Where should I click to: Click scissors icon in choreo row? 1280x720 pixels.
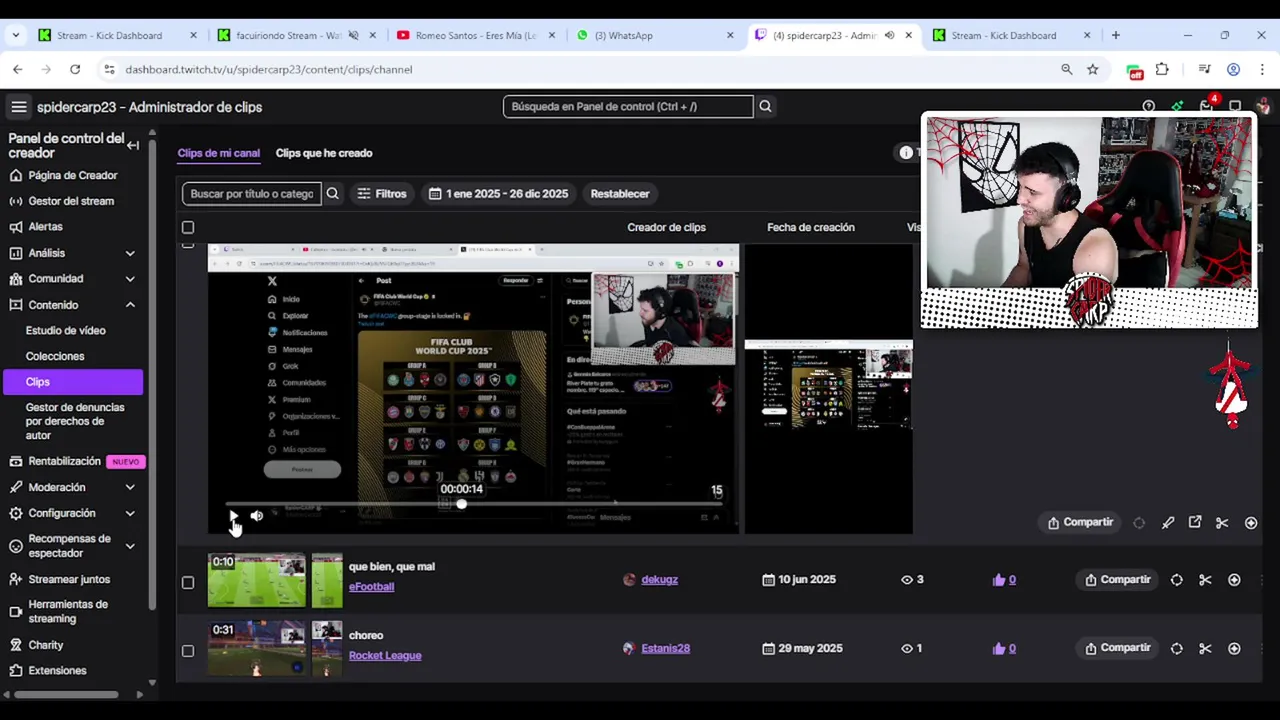(x=1205, y=648)
